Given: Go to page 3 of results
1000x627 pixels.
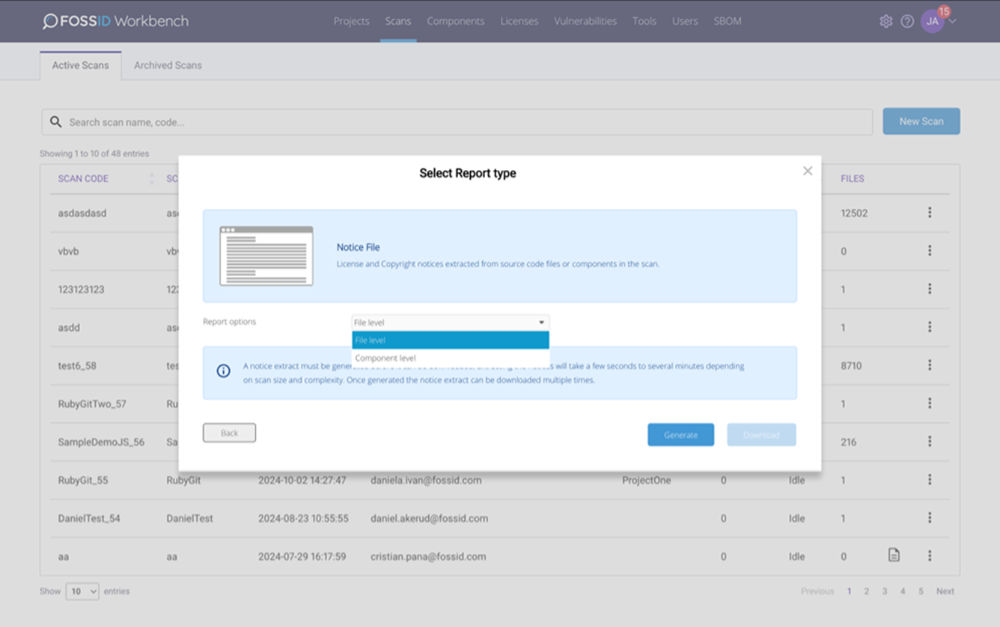Looking at the screenshot, I should [885, 591].
